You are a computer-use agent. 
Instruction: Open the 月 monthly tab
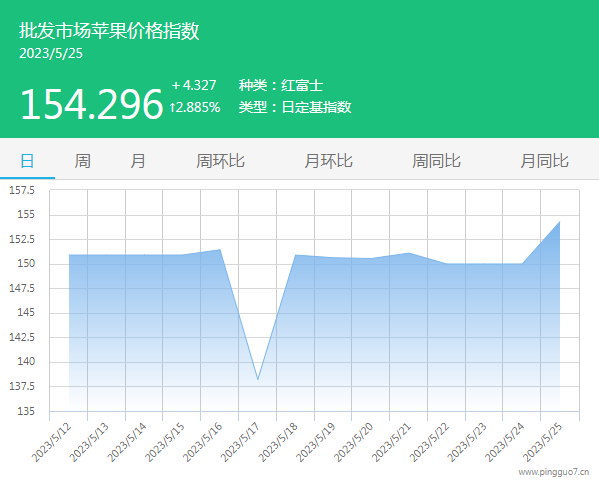tap(138, 161)
